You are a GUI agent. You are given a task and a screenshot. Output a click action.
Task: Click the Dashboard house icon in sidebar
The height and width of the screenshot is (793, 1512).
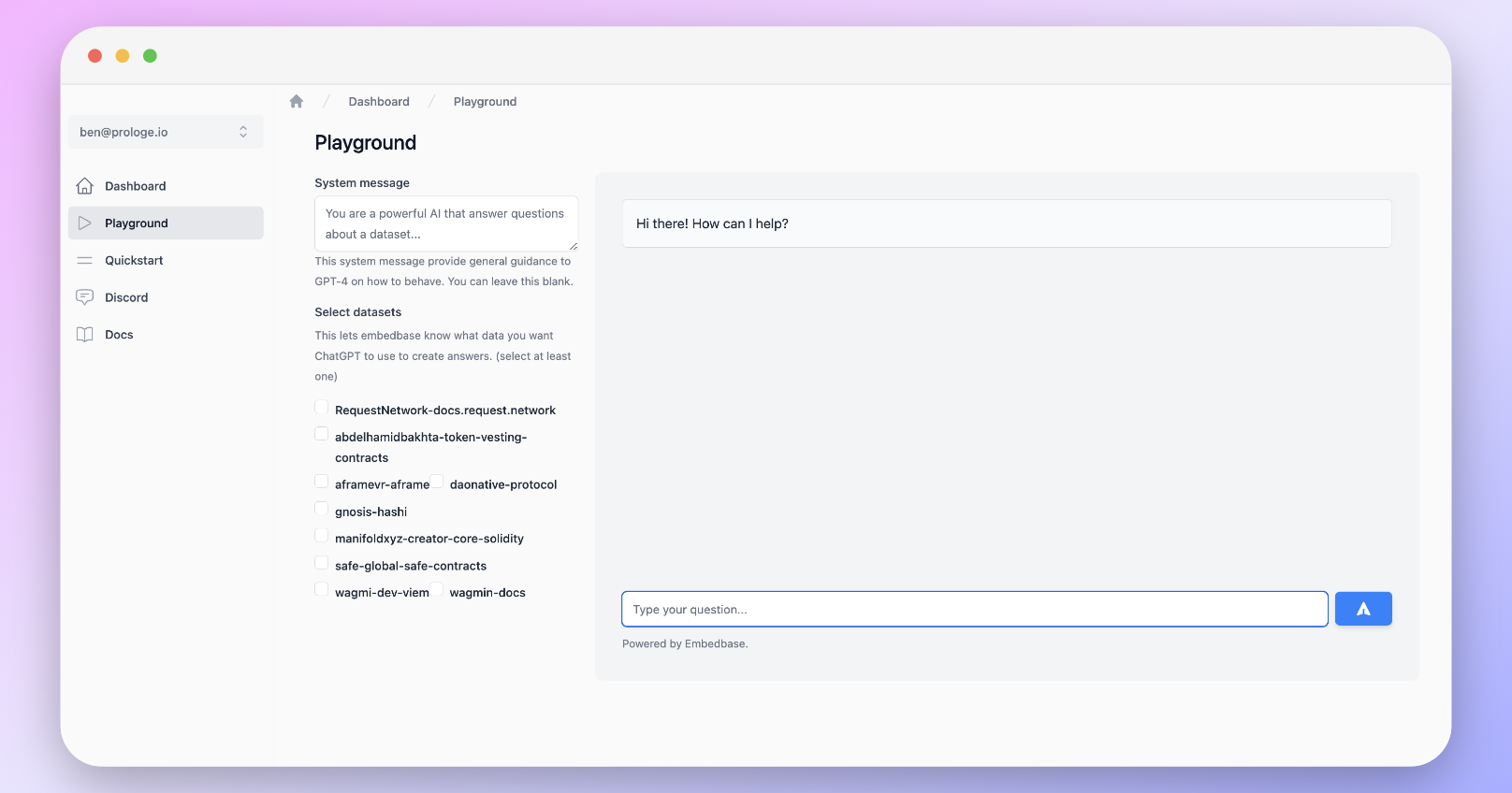pos(85,186)
